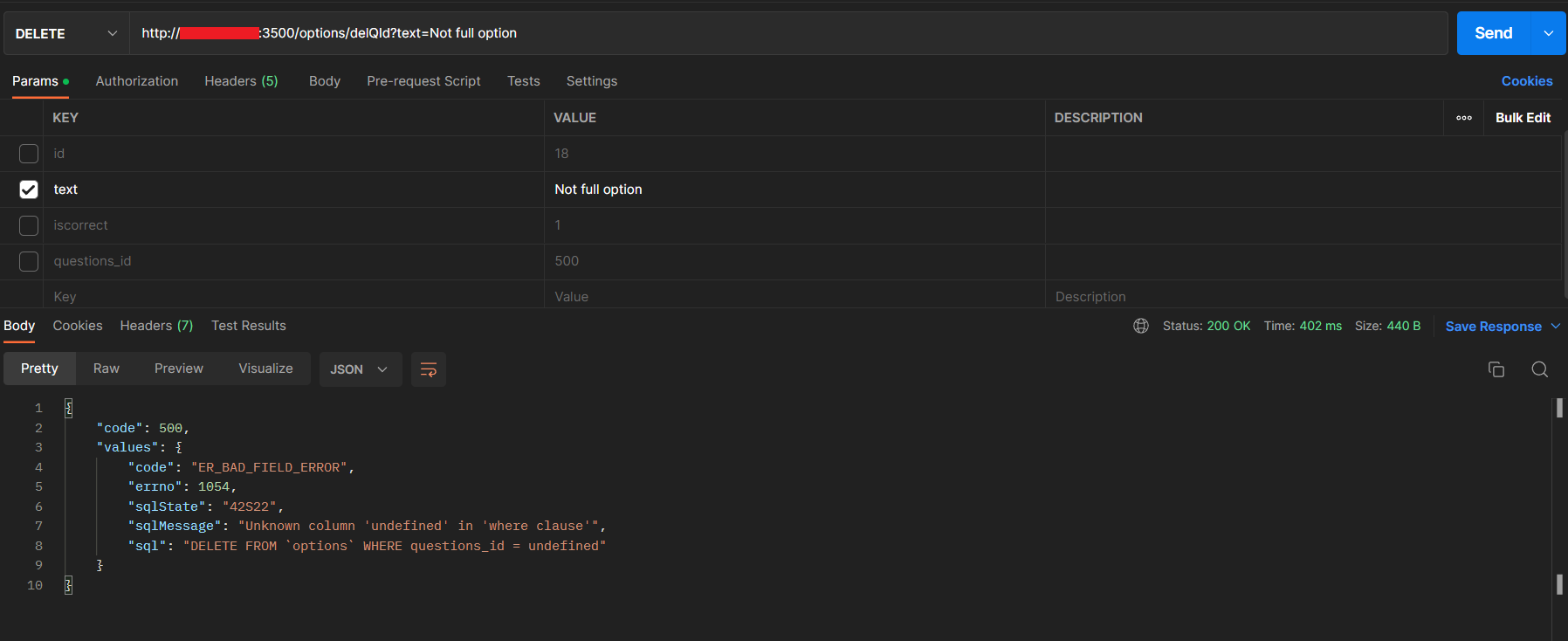Select the Pretty view
The image size is (1568, 641).
(x=39, y=369)
